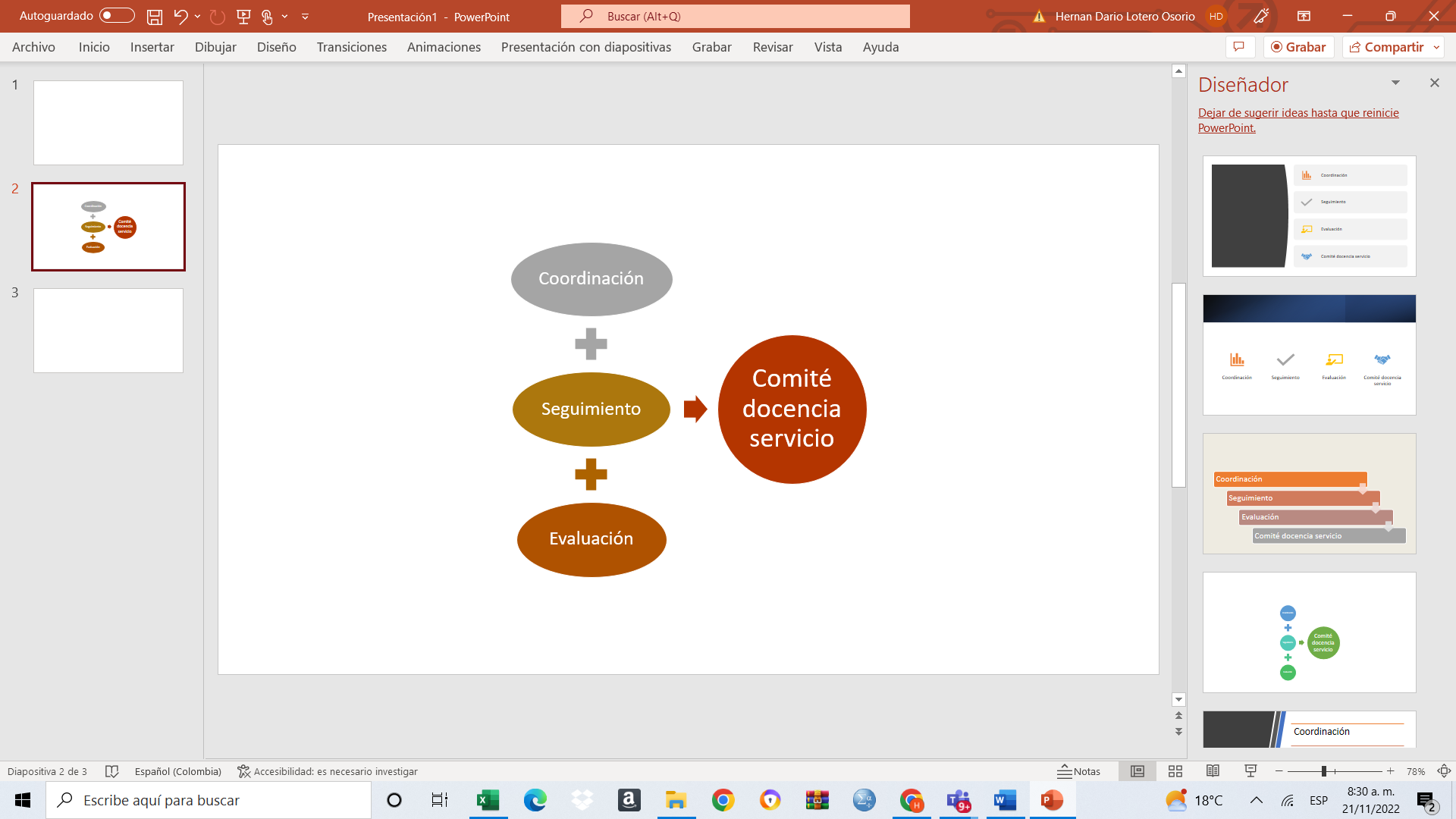
Task: Click the Español (Colombia) language indicator
Action: click(x=178, y=771)
